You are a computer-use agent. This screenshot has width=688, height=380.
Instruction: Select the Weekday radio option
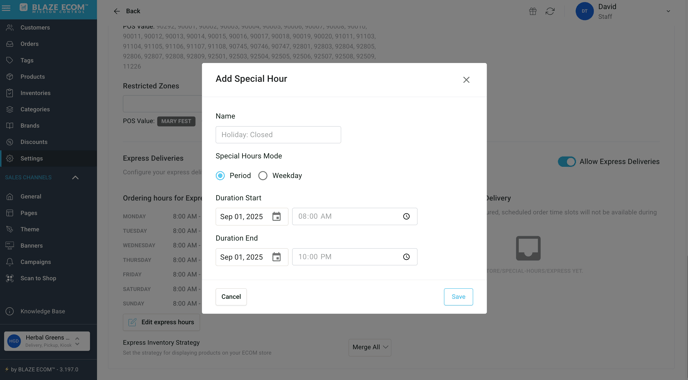click(263, 176)
